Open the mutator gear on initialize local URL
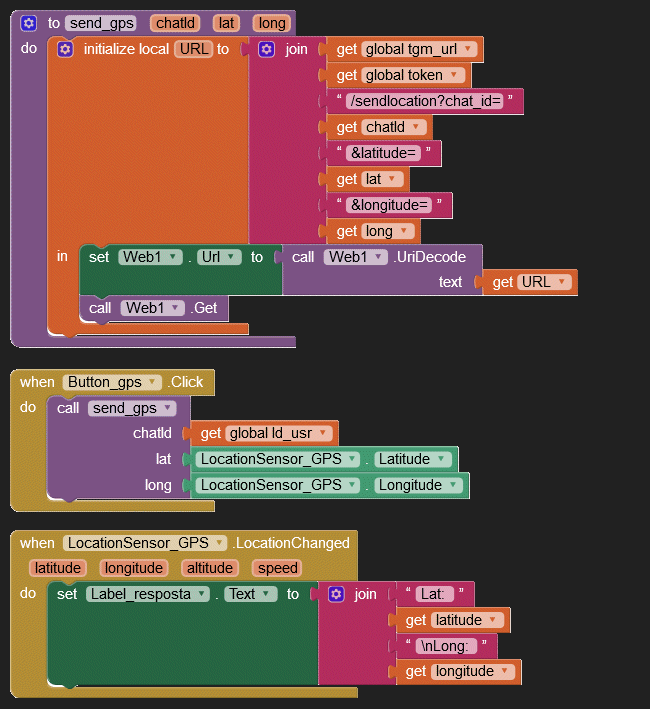650x709 pixels. pyautogui.click(x=66, y=49)
